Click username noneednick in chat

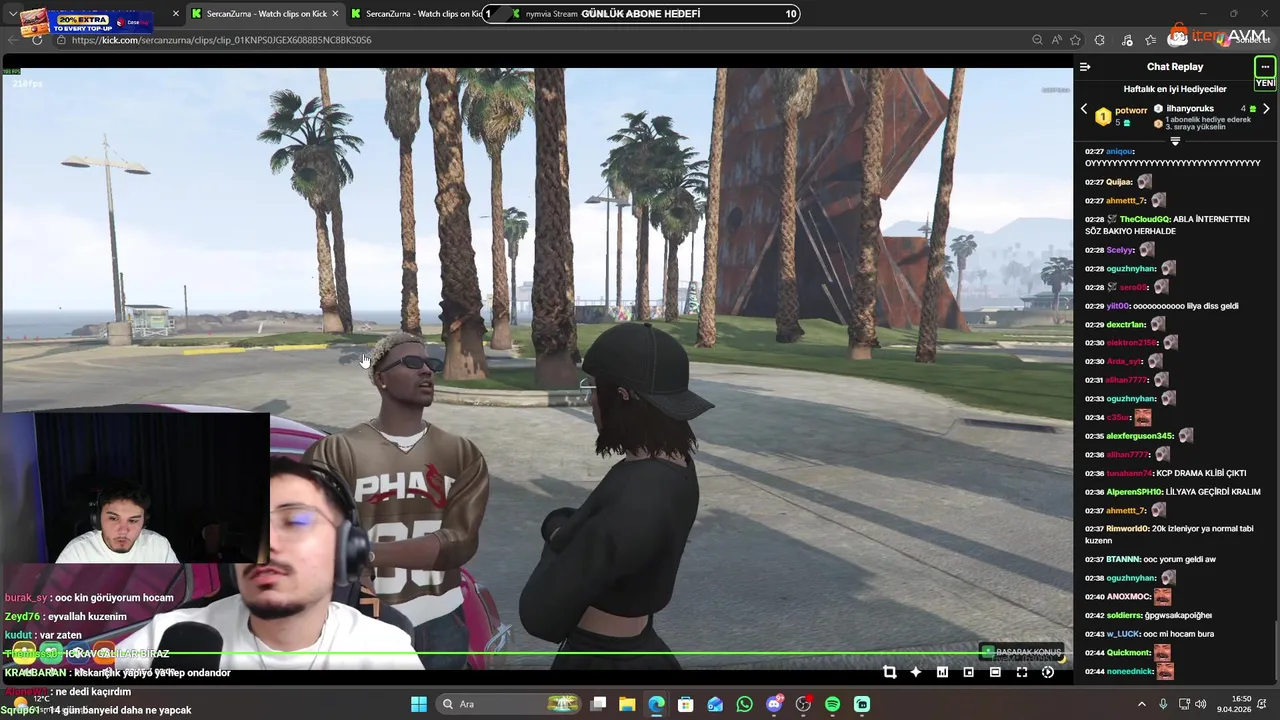point(1130,671)
